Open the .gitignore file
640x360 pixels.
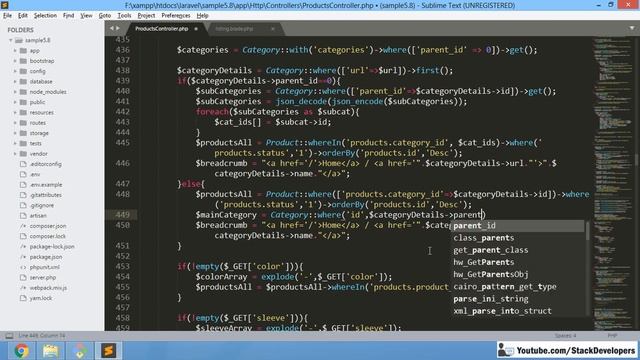click(42, 205)
